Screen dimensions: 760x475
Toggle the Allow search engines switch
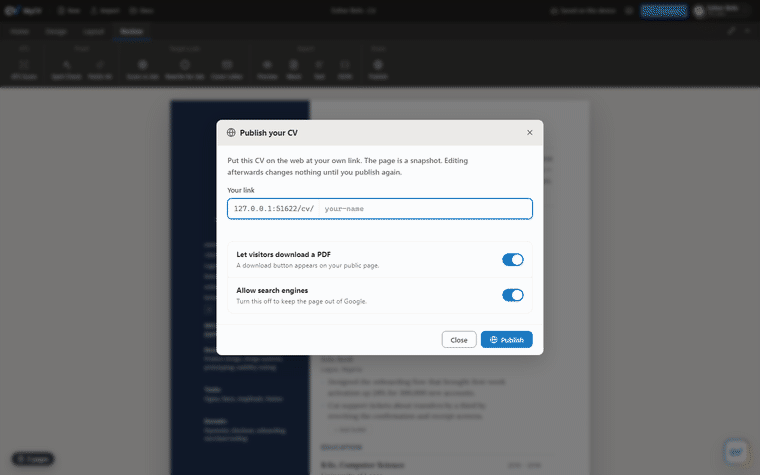pos(513,295)
